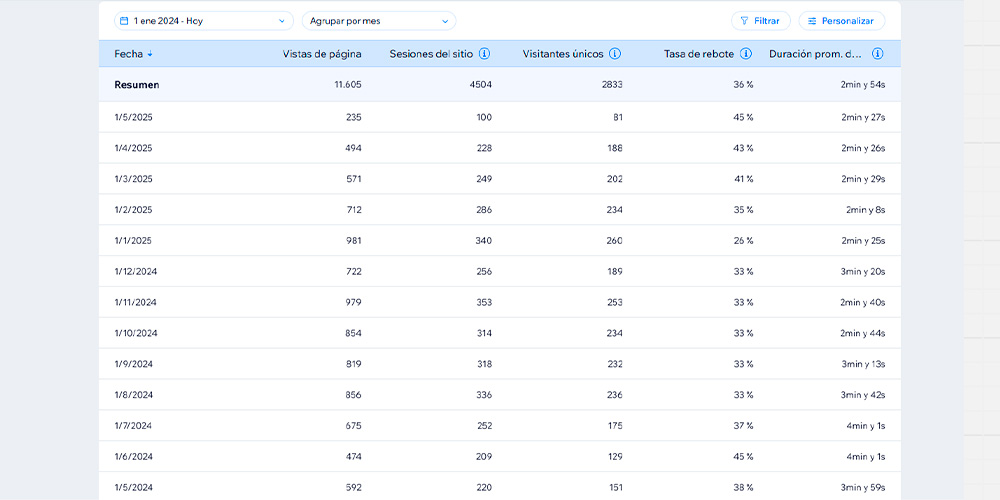Sort by Vistas de página column header
Viewport: 1000px width, 500px height.
pyautogui.click(x=322, y=54)
